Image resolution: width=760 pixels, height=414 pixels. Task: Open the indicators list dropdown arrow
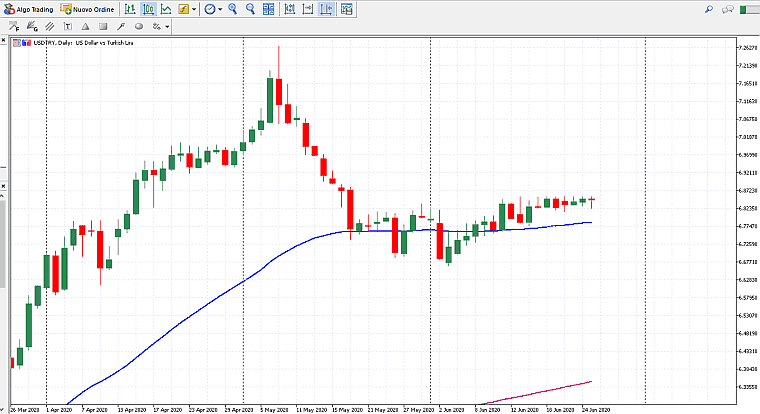tap(194, 9)
